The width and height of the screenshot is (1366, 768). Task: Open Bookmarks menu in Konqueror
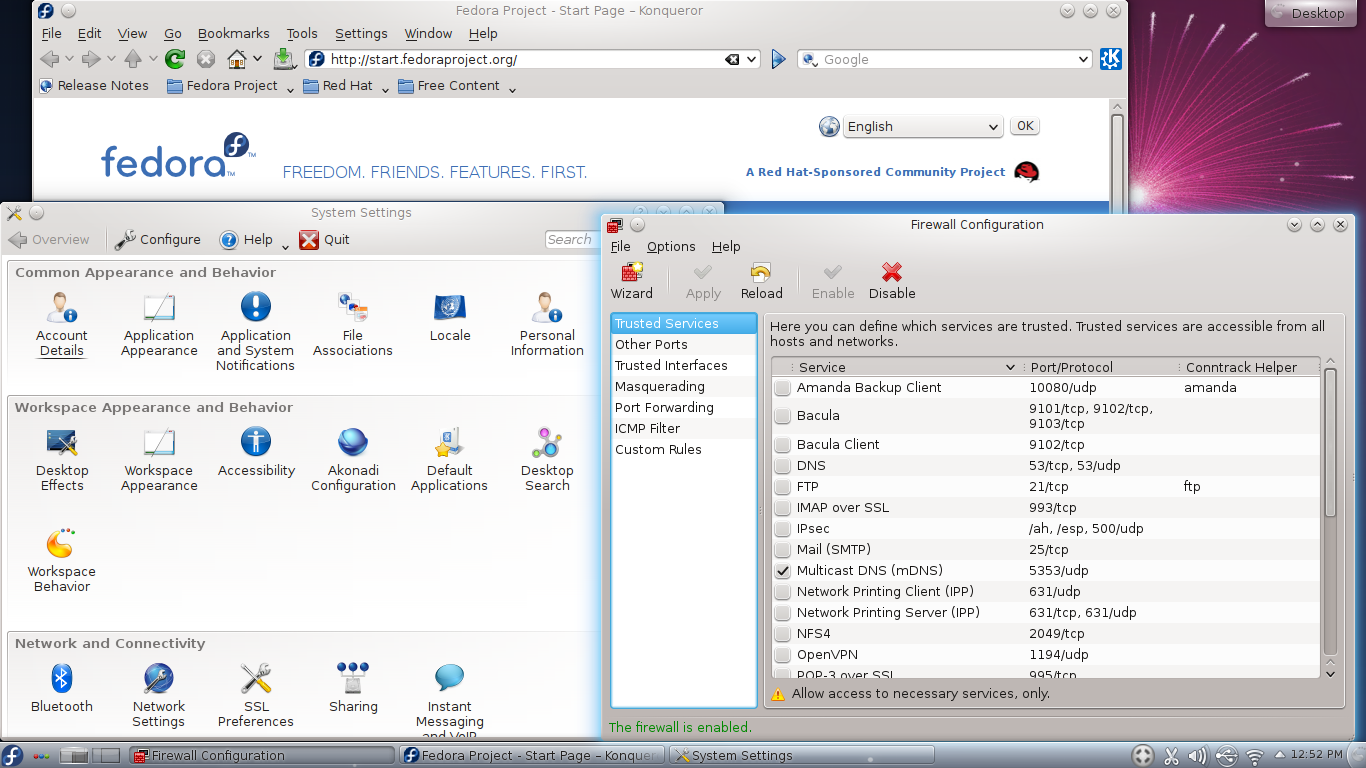(233, 33)
